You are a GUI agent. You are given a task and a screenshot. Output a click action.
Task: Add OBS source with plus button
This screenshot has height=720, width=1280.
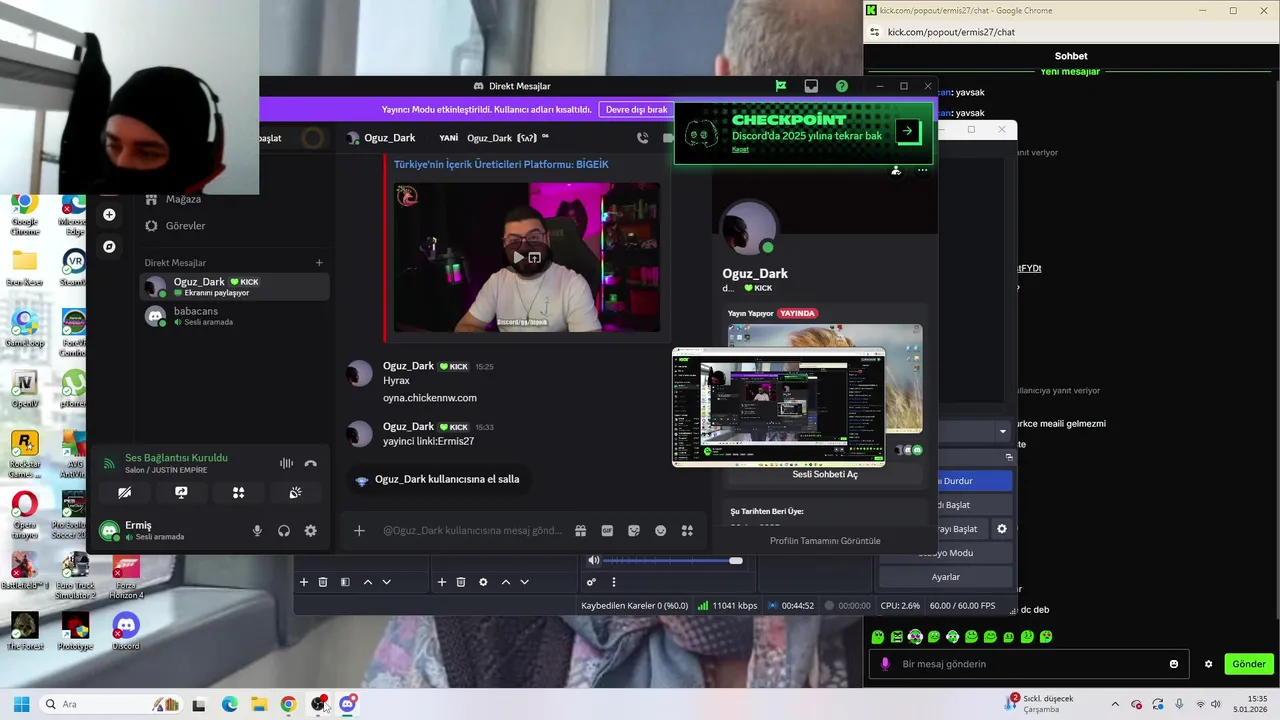(x=442, y=582)
